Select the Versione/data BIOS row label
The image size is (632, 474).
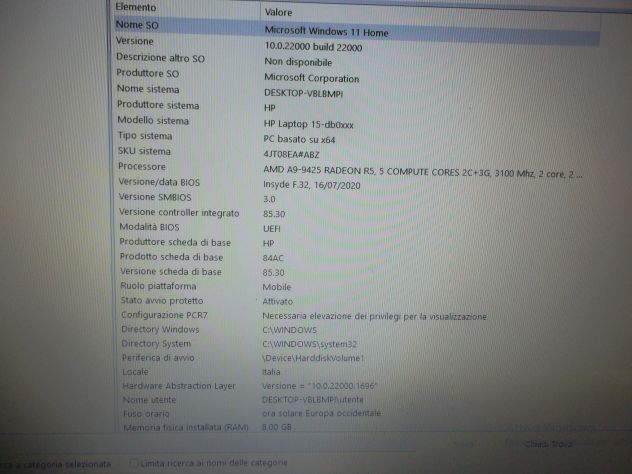click(159, 182)
